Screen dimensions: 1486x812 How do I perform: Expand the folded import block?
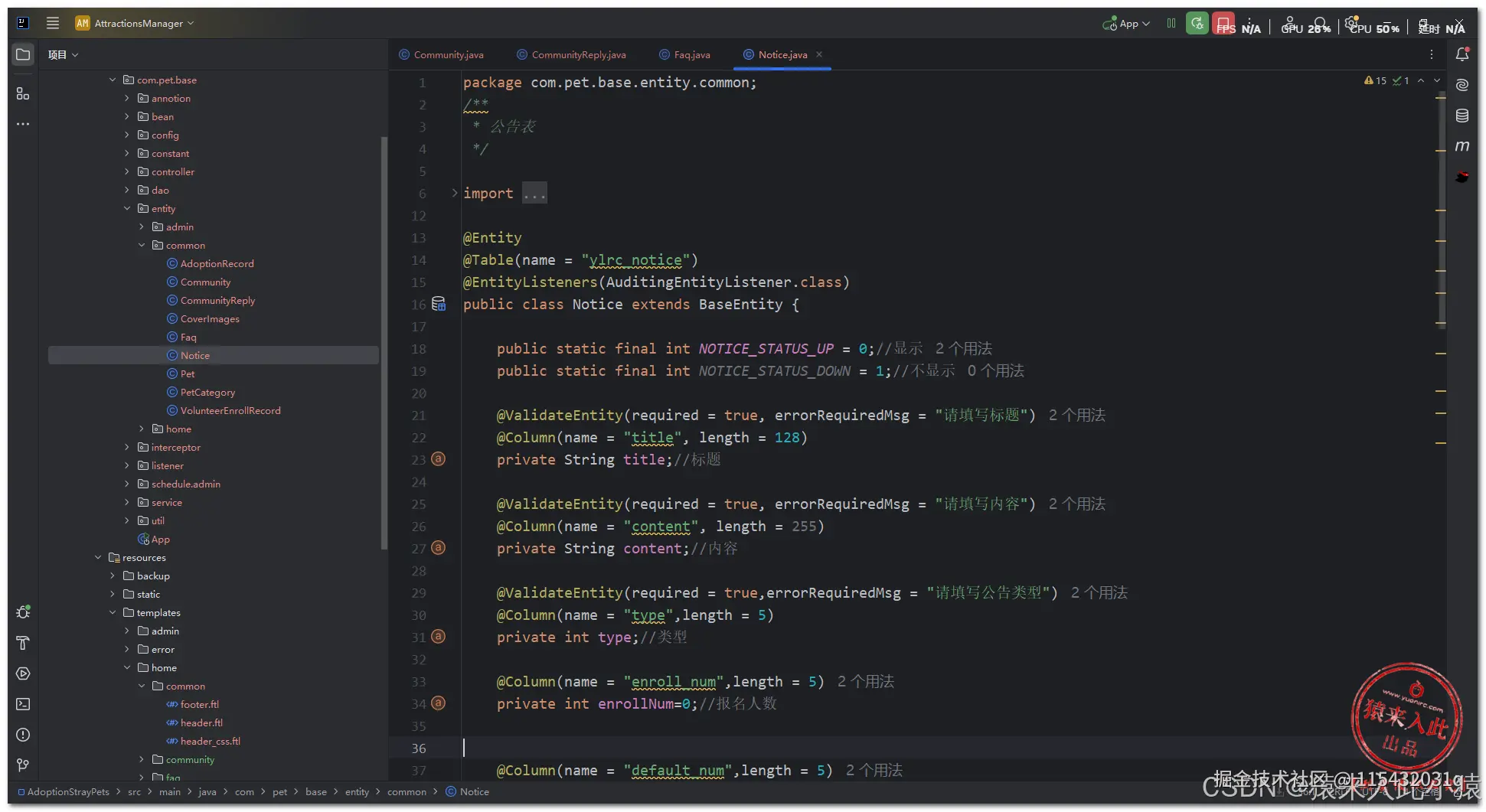click(455, 193)
